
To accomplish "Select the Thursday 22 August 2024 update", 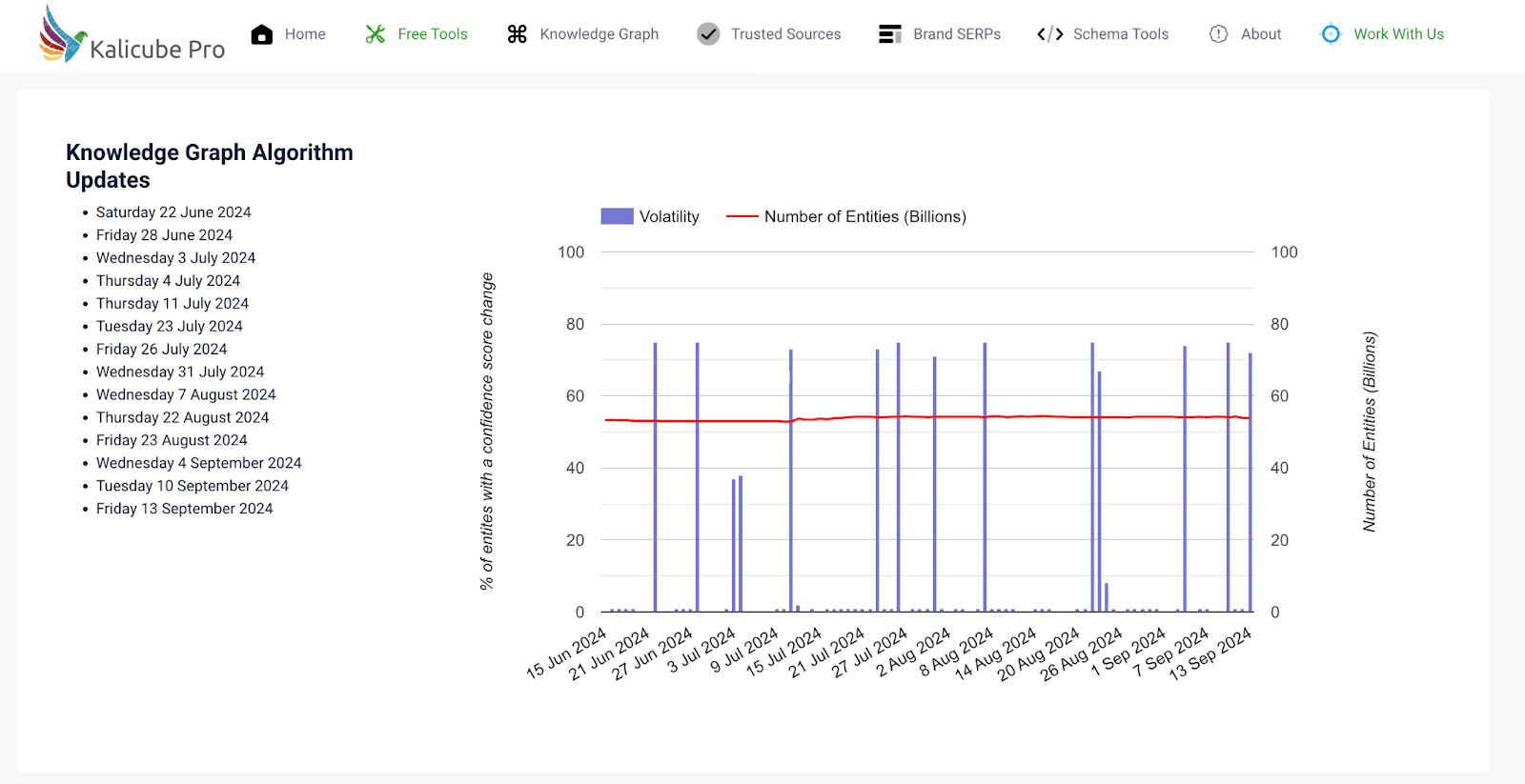I will click(182, 418).
